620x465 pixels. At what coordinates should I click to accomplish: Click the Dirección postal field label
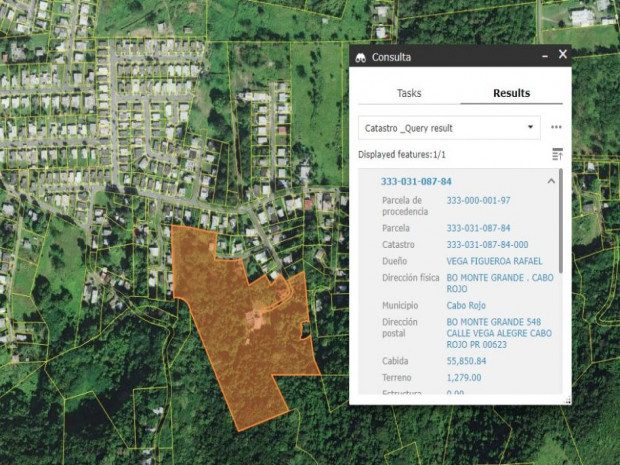point(399,328)
